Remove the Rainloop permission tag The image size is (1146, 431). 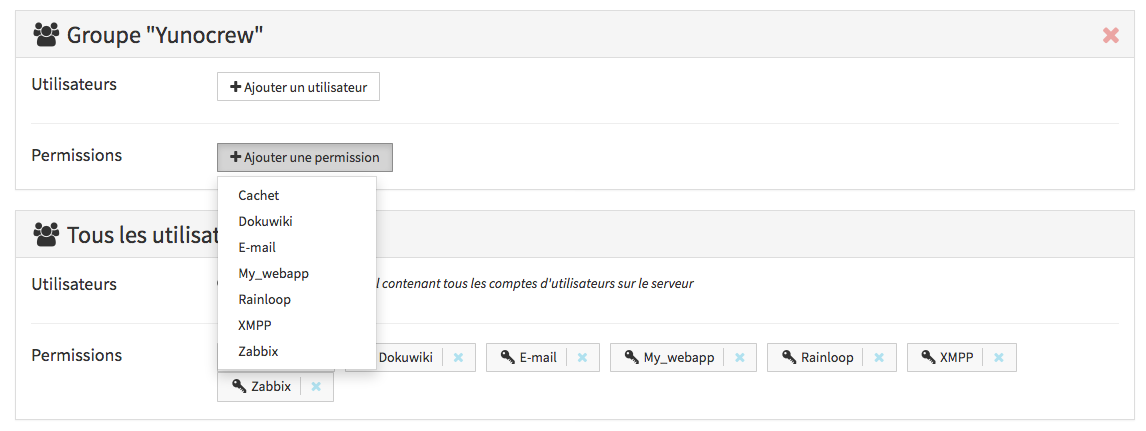point(879,357)
